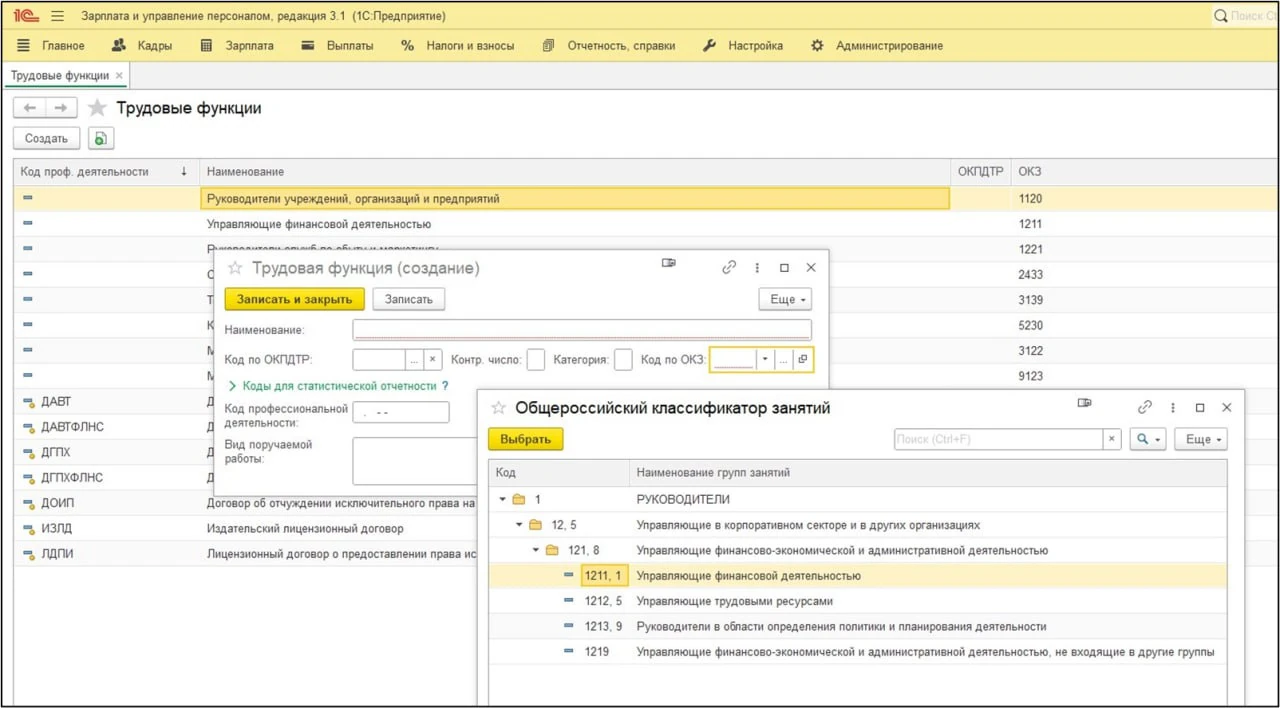Open the global search field at top right
1280x708 pixels.
(x=1245, y=16)
